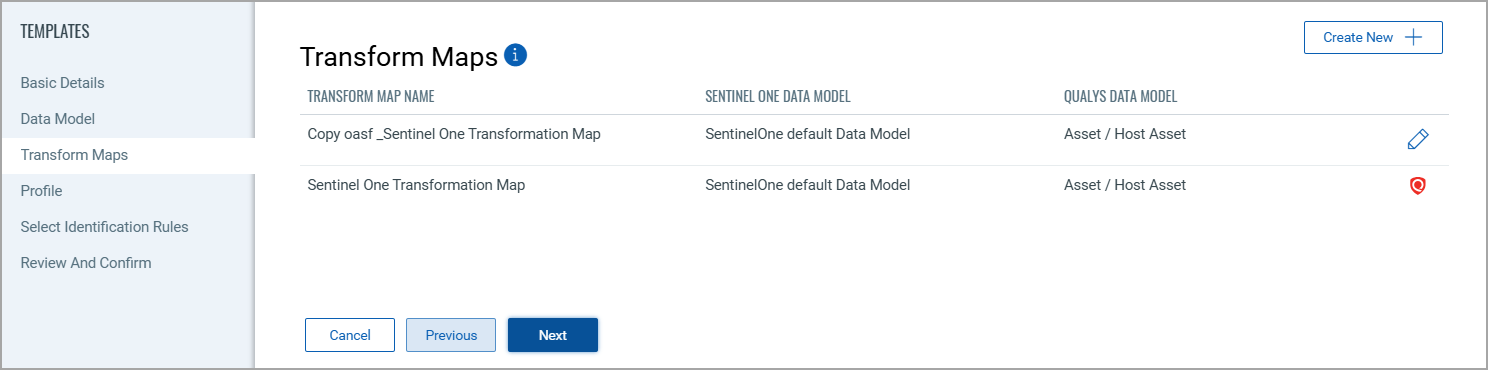Click the info icon beside Transform Maps

pos(516,55)
